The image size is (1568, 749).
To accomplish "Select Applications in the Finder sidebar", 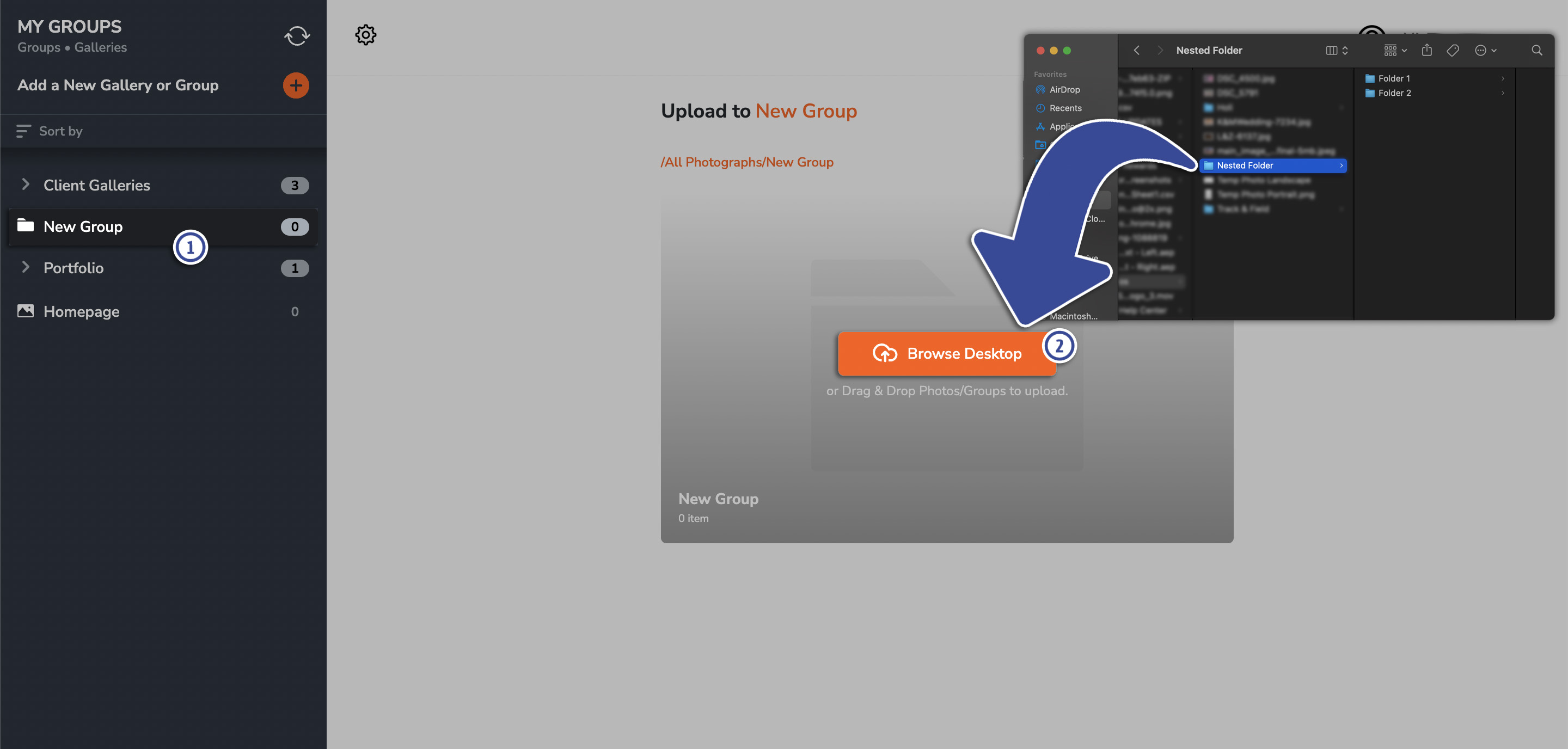I will [x=1061, y=127].
